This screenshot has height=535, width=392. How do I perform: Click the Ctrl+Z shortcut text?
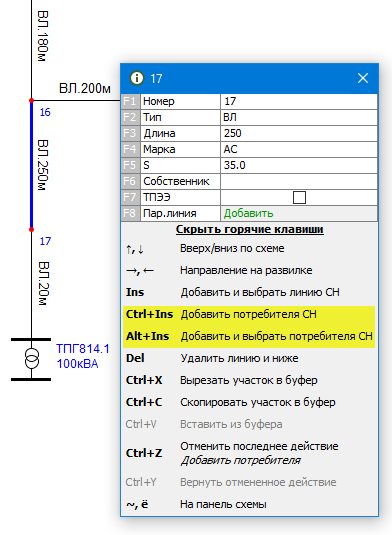tap(144, 453)
